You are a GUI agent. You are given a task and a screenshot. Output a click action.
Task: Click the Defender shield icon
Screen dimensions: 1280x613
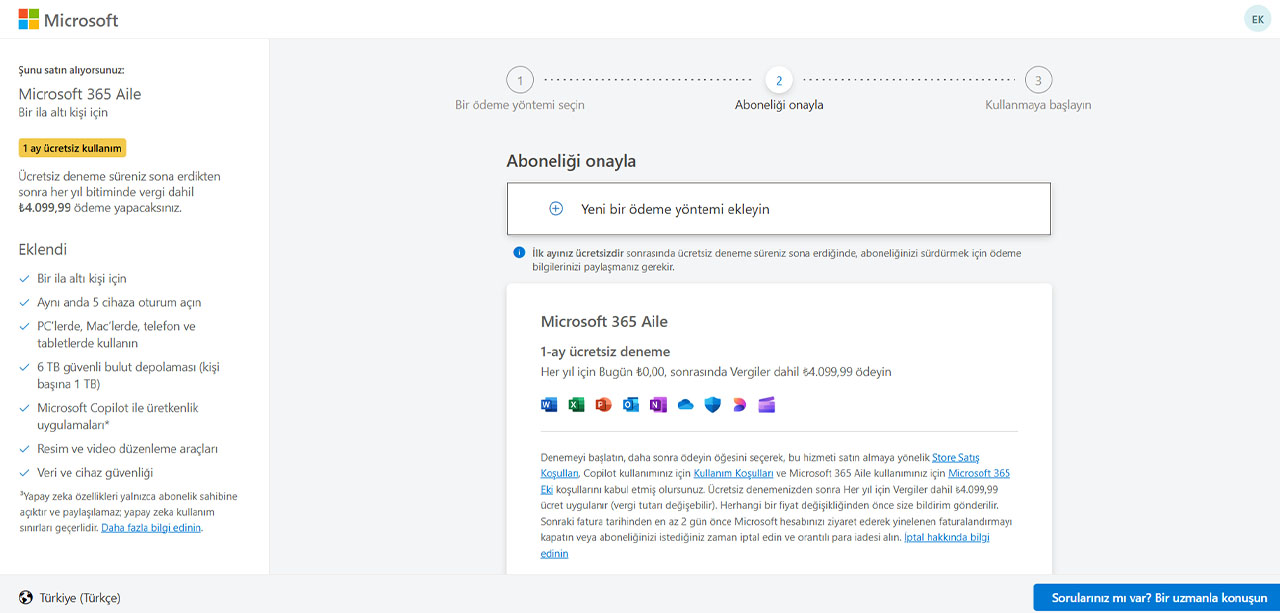tap(712, 405)
